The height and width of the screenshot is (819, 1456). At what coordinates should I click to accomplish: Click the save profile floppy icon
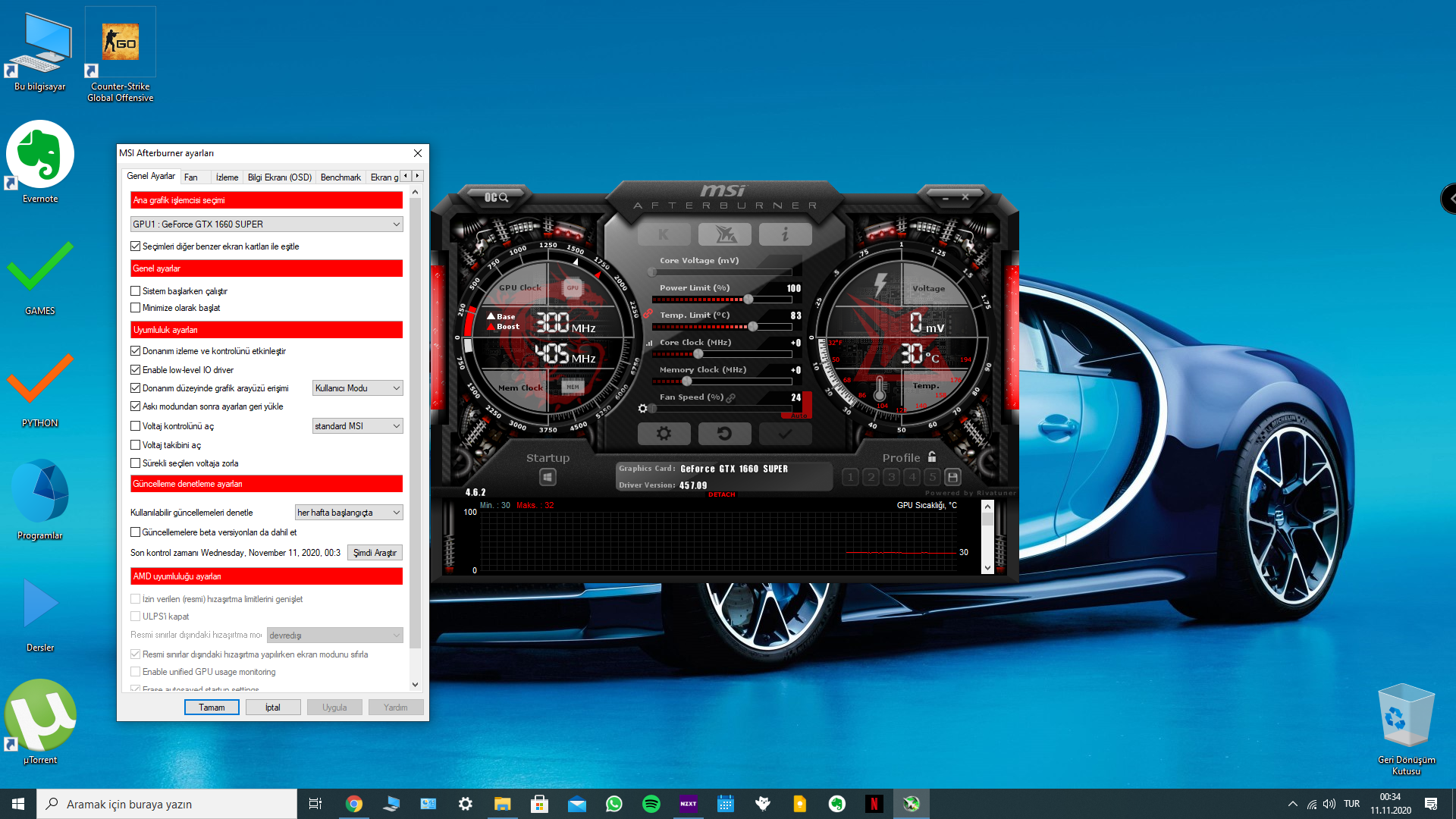pyautogui.click(x=953, y=477)
